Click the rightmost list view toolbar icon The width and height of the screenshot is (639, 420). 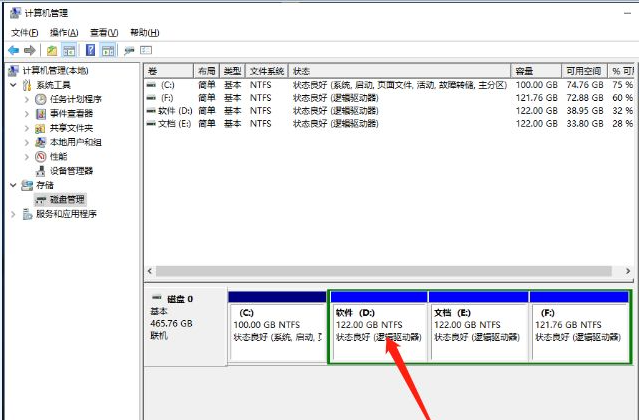146,51
